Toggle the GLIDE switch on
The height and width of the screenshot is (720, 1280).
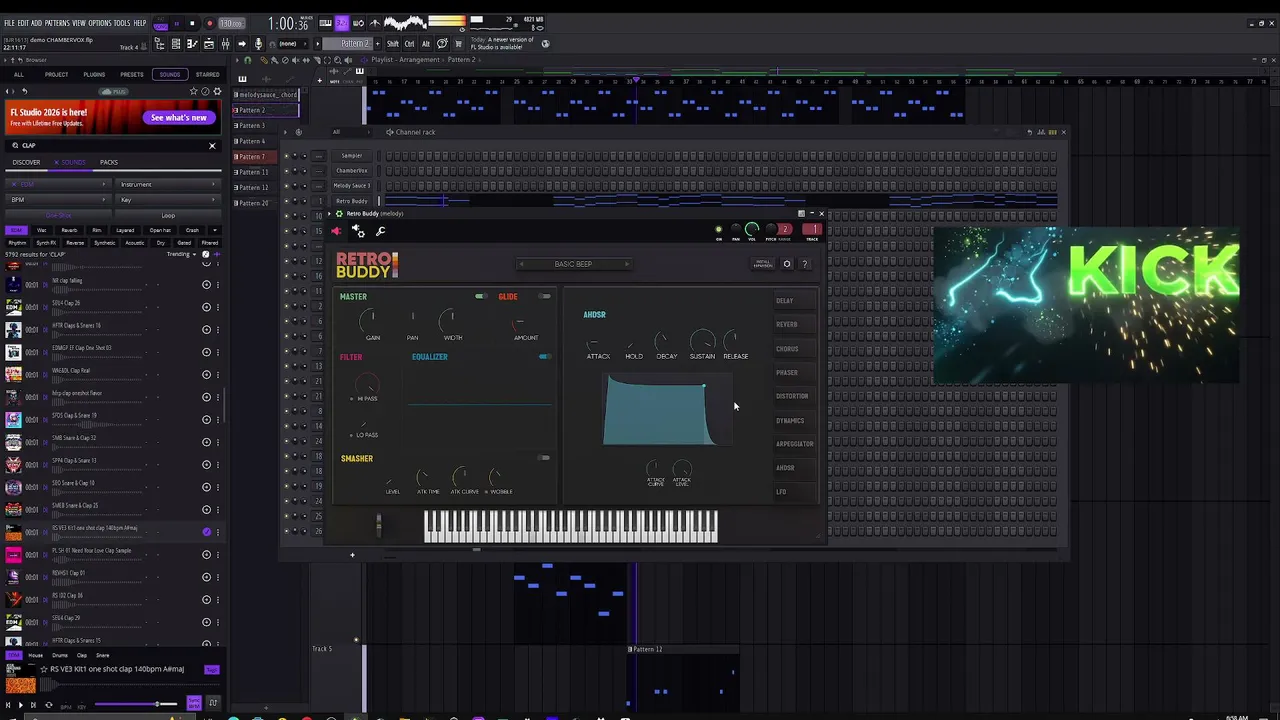(x=545, y=297)
